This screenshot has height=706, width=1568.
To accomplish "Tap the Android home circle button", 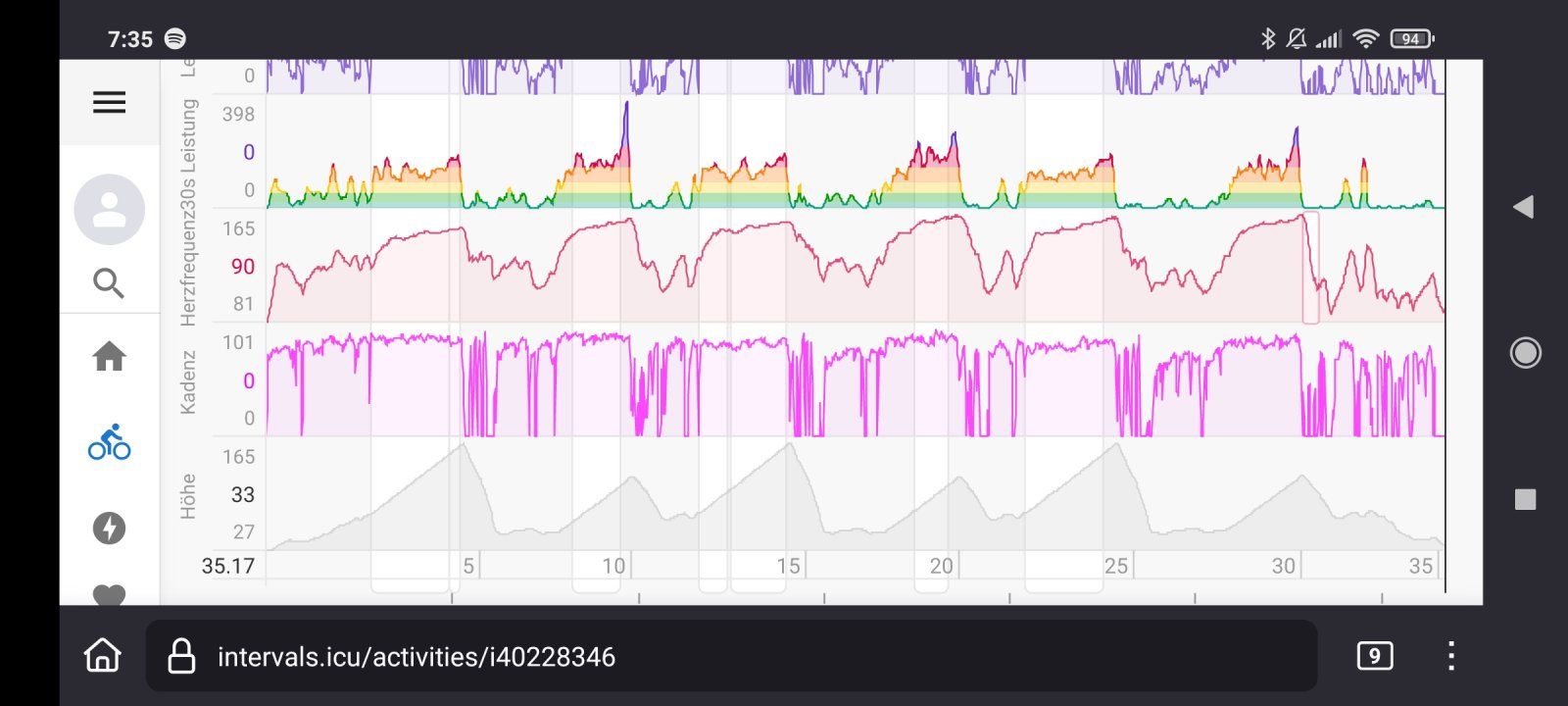I will tap(1525, 352).
